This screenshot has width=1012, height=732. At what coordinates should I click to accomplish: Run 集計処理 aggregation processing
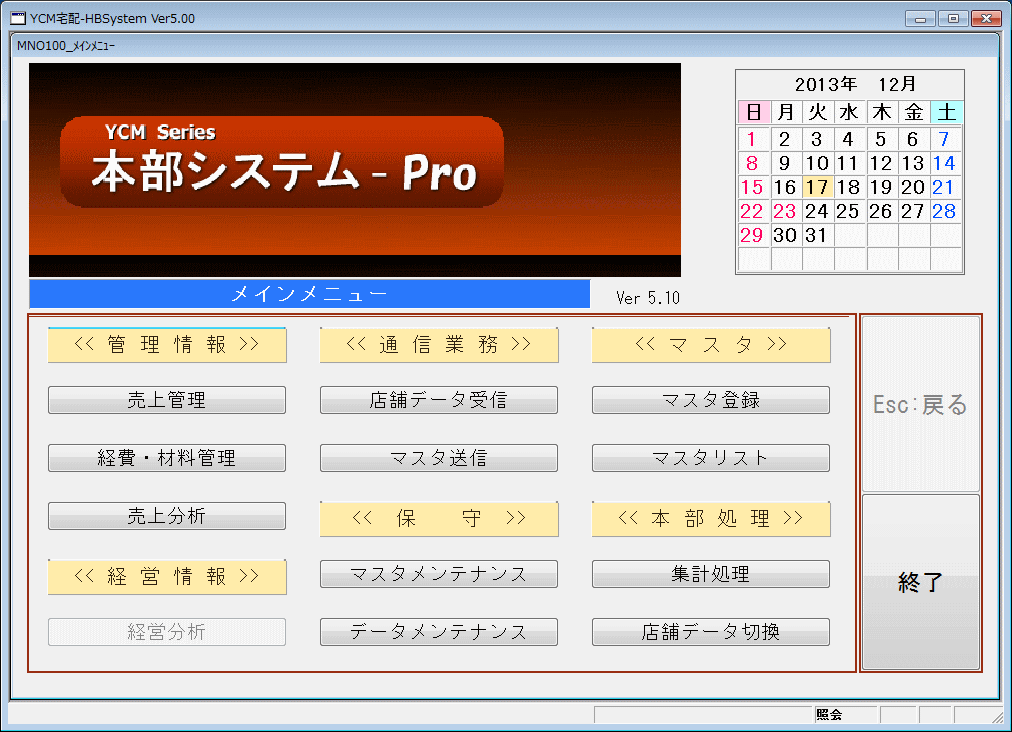(x=711, y=574)
